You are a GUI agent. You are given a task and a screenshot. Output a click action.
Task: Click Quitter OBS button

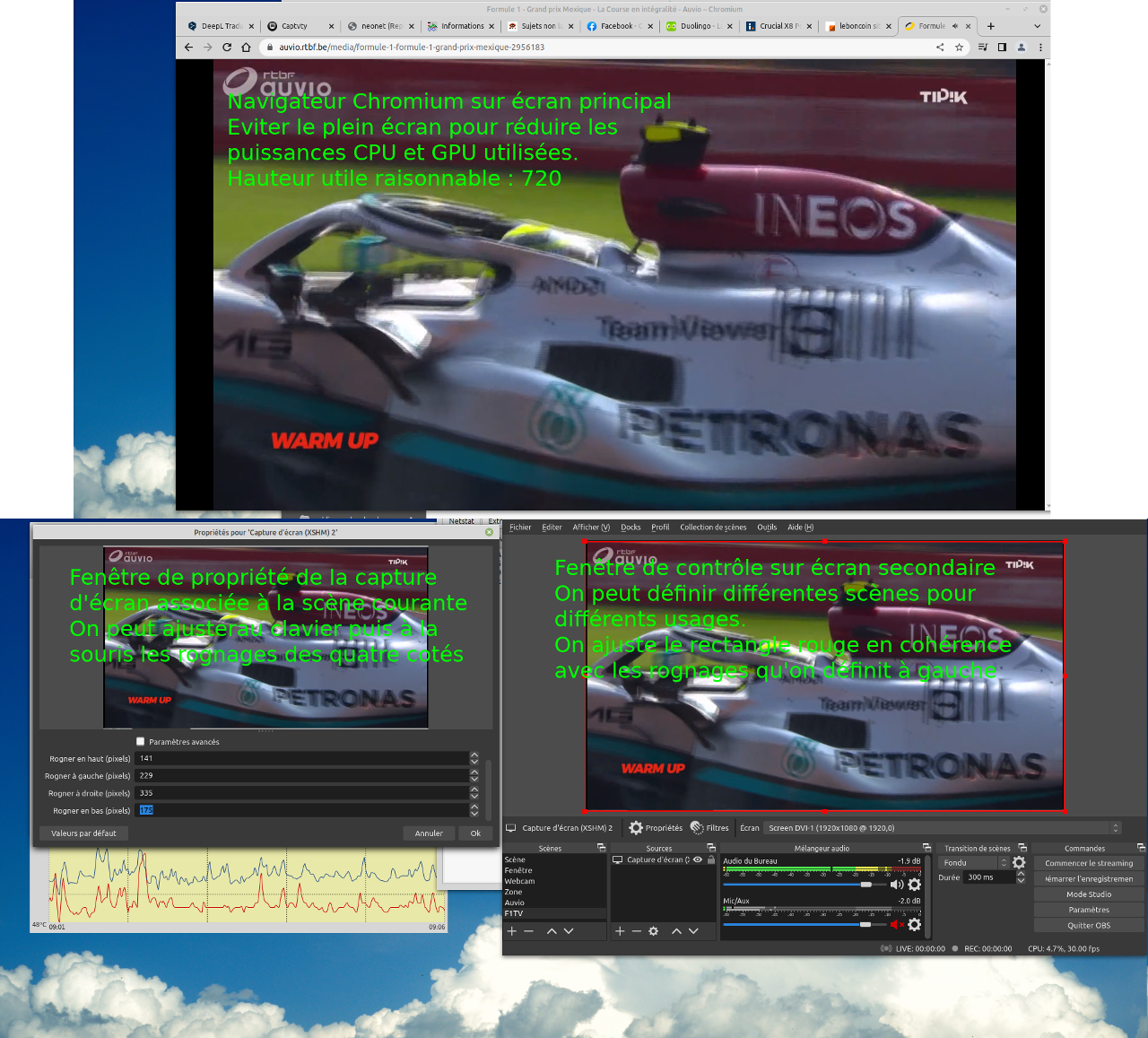tap(1089, 925)
